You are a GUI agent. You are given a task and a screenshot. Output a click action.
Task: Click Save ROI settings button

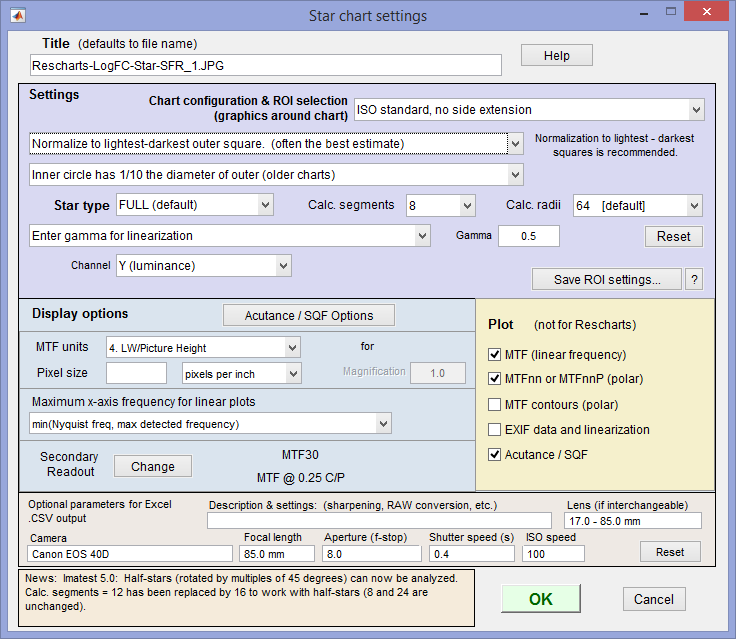(x=607, y=280)
